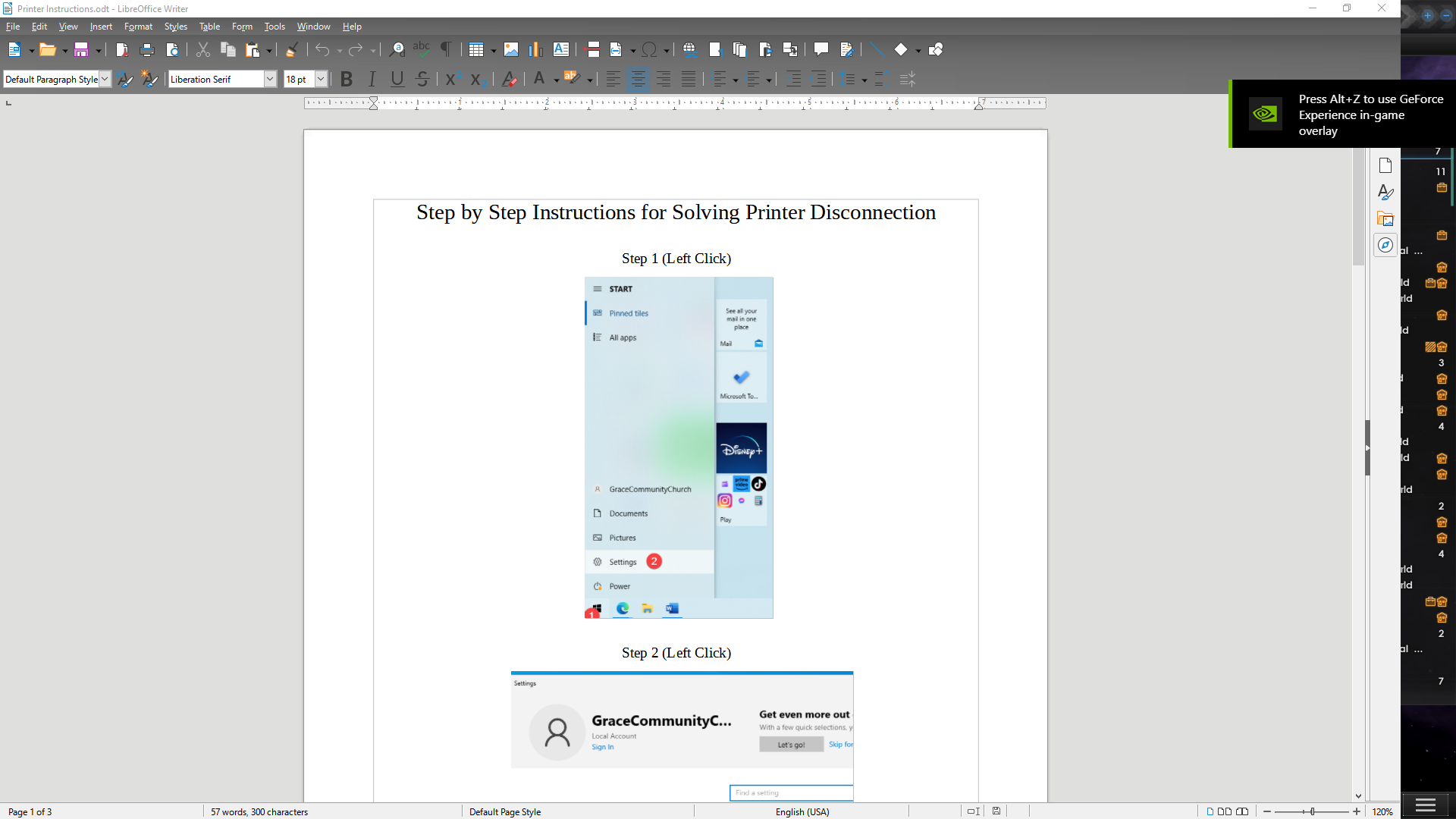Open the Font Size dropdown

pos(321,79)
